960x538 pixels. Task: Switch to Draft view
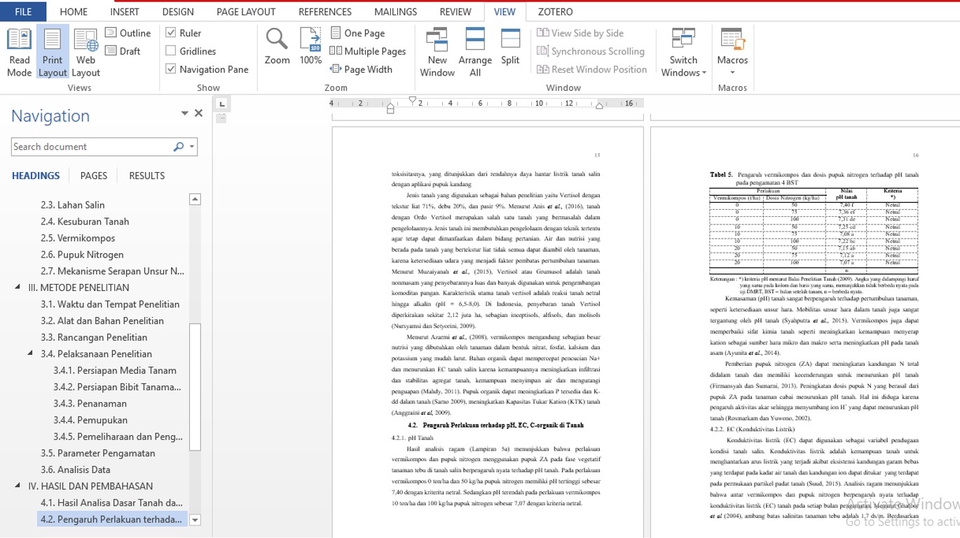pyautogui.click(x=123, y=51)
